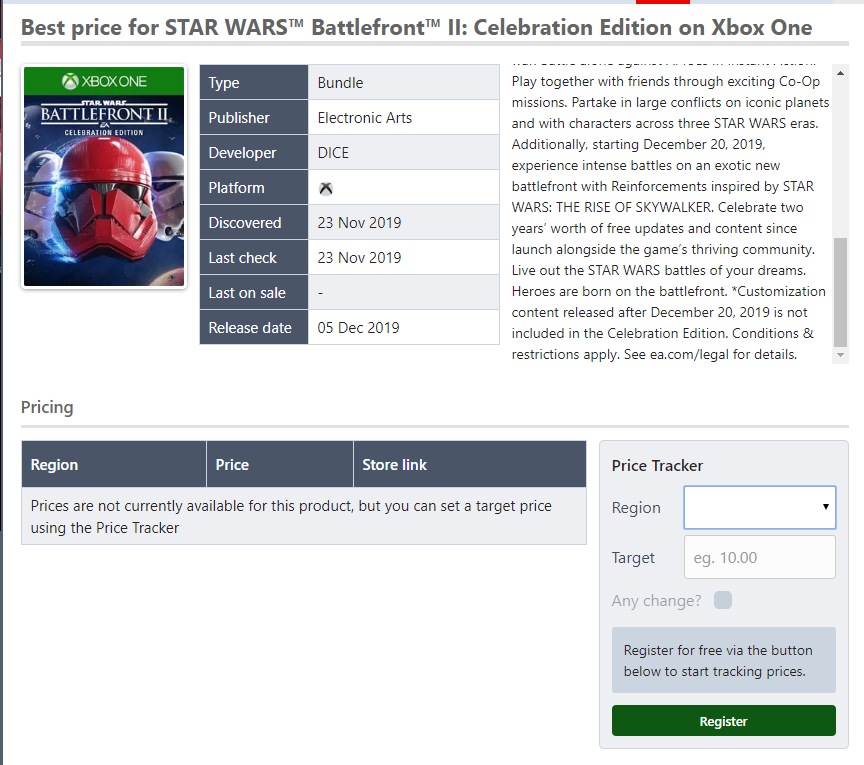The image size is (864, 765).
Task: Click description scrollbar down arrow
Action: tap(840, 355)
